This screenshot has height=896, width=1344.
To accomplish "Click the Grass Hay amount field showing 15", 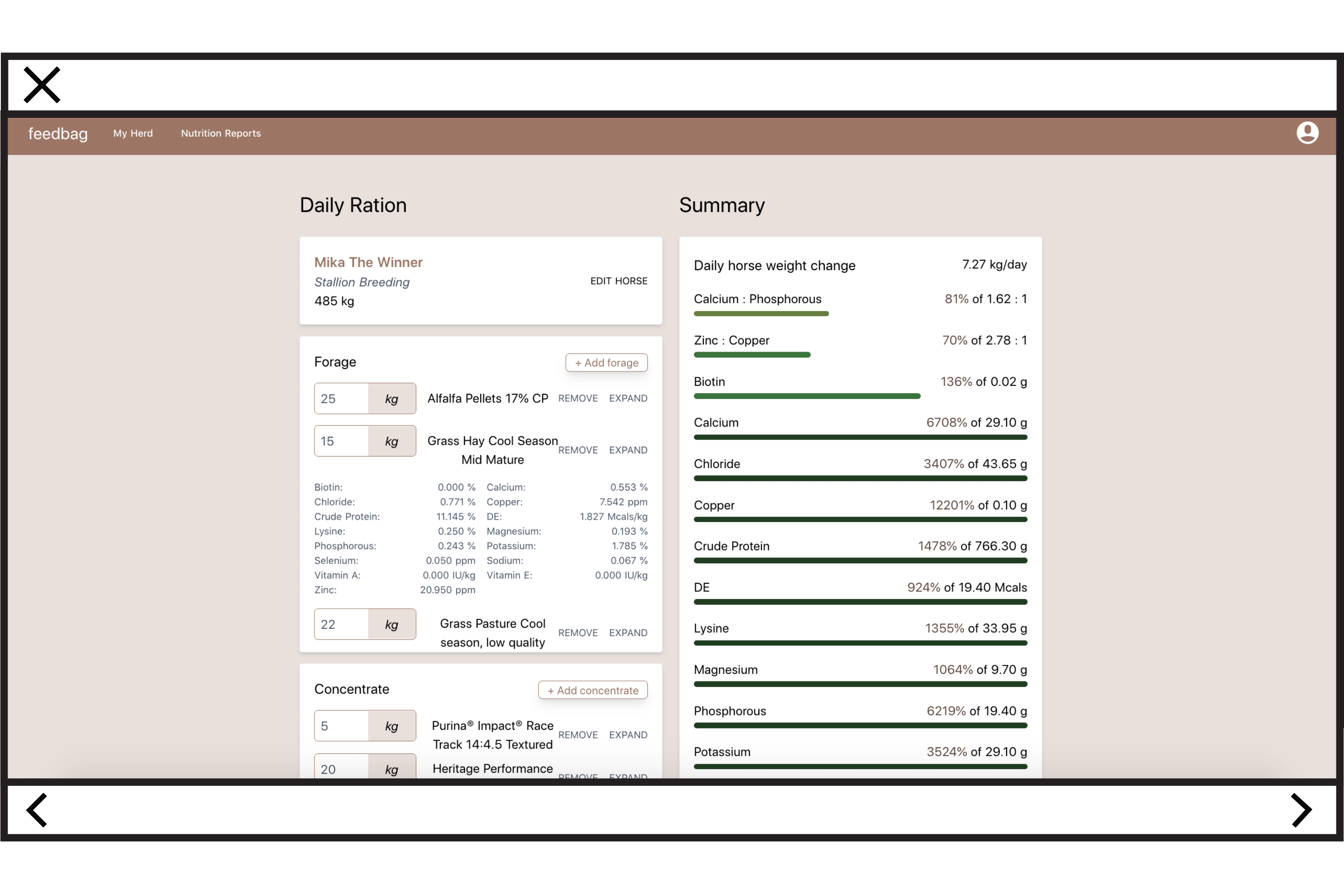I will click(341, 441).
